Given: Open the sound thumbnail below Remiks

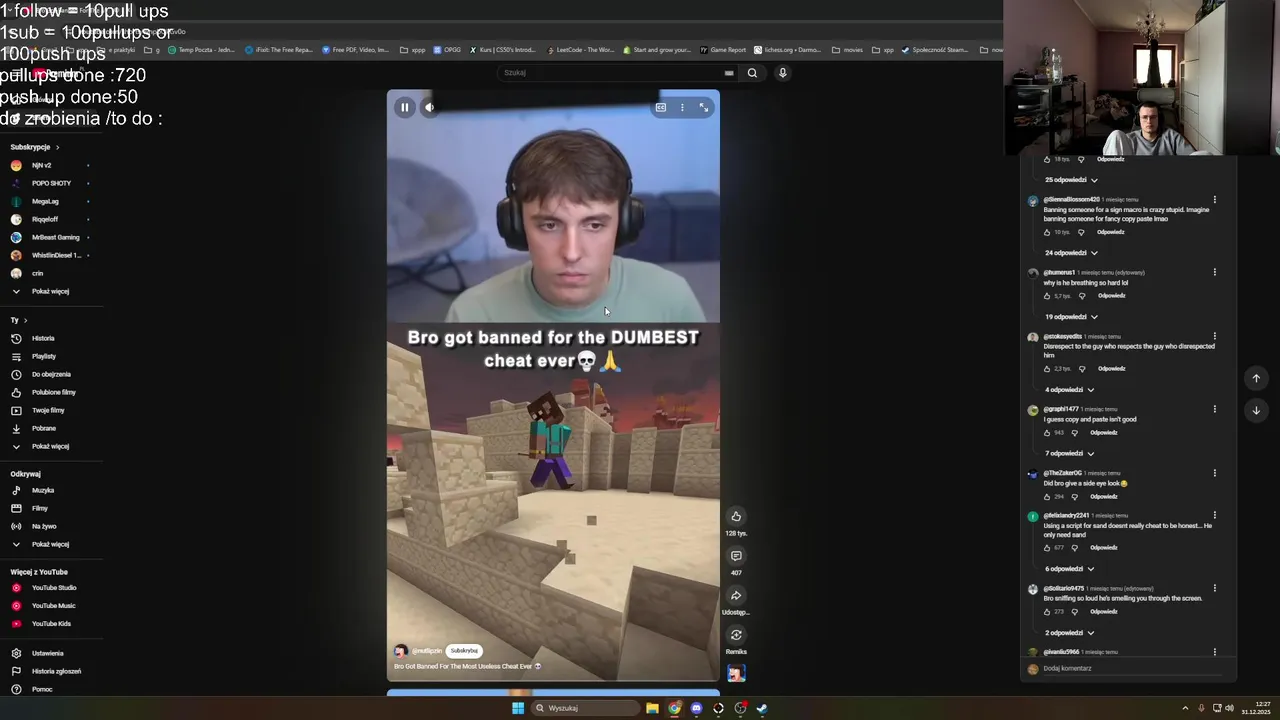Looking at the screenshot, I should 736,674.
